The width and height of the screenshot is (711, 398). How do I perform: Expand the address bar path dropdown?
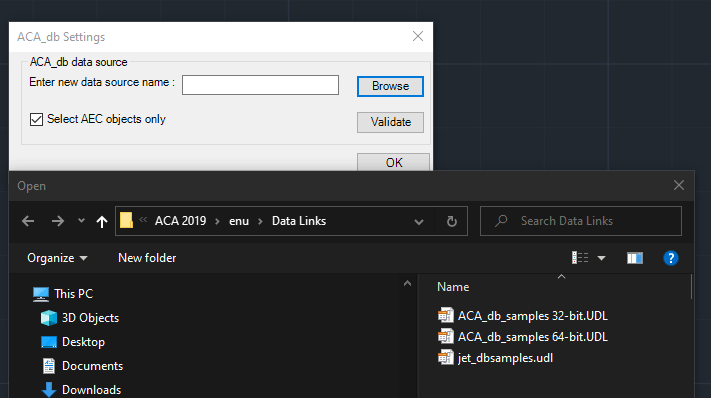point(419,222)
